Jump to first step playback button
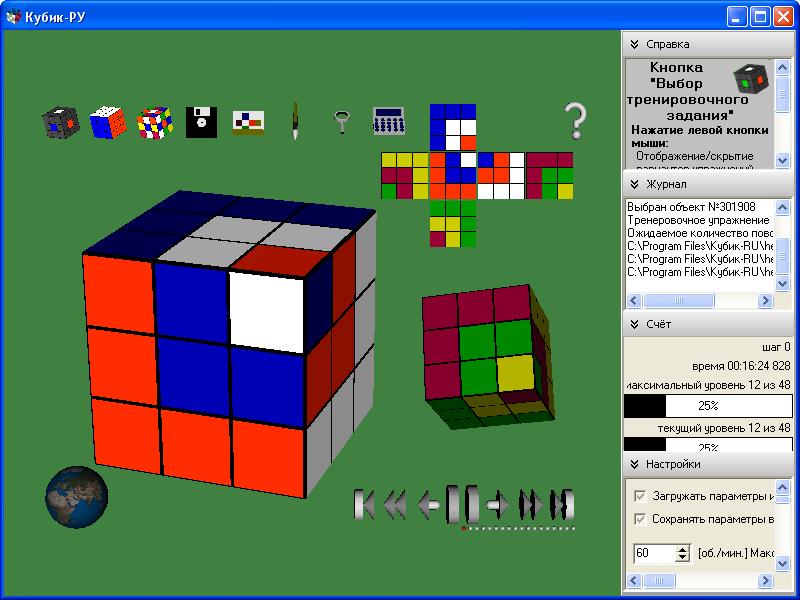Screen dimensions: 800x600 click(x=364, y=504)
